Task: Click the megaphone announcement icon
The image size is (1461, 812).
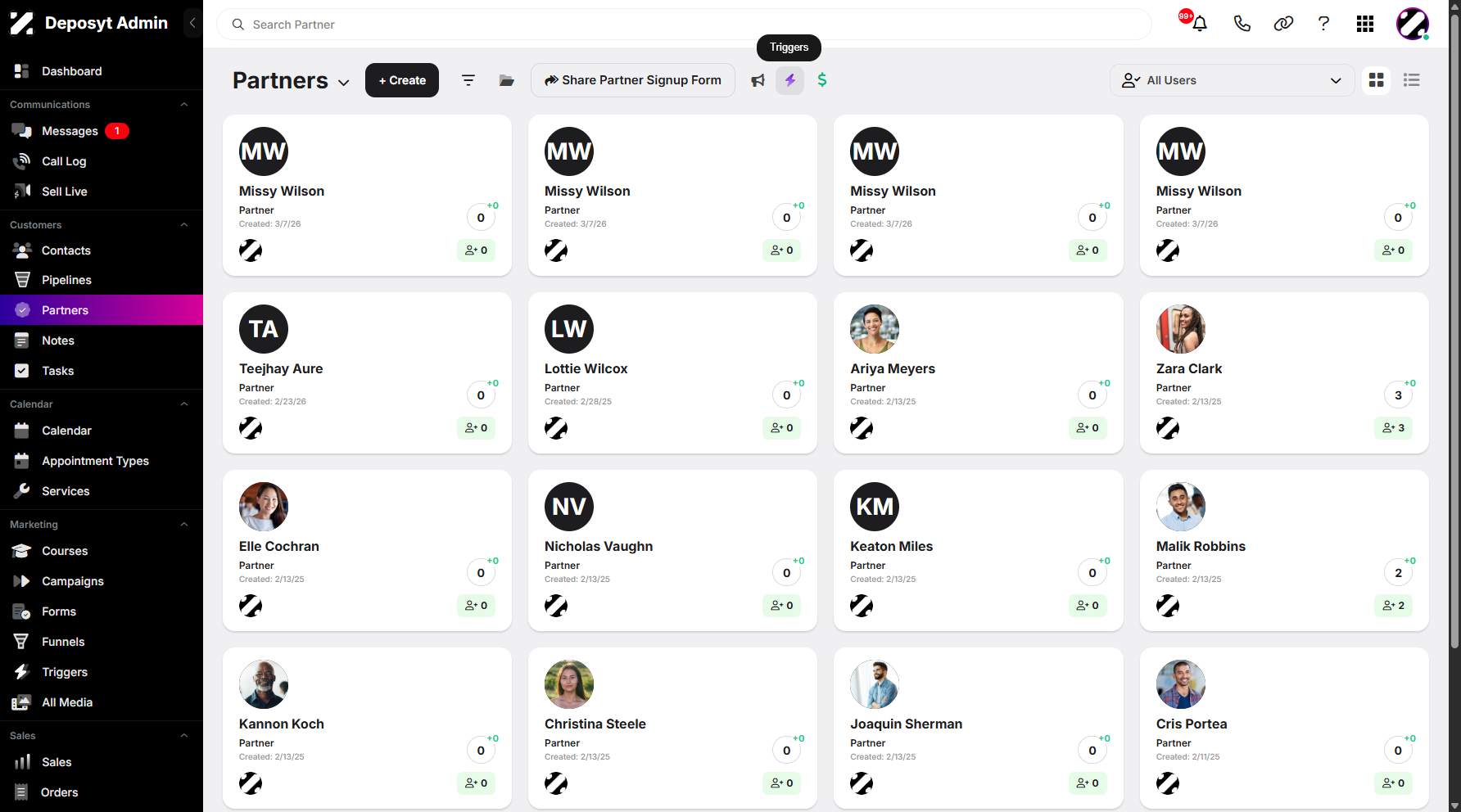Action: (x=758, y=80)
